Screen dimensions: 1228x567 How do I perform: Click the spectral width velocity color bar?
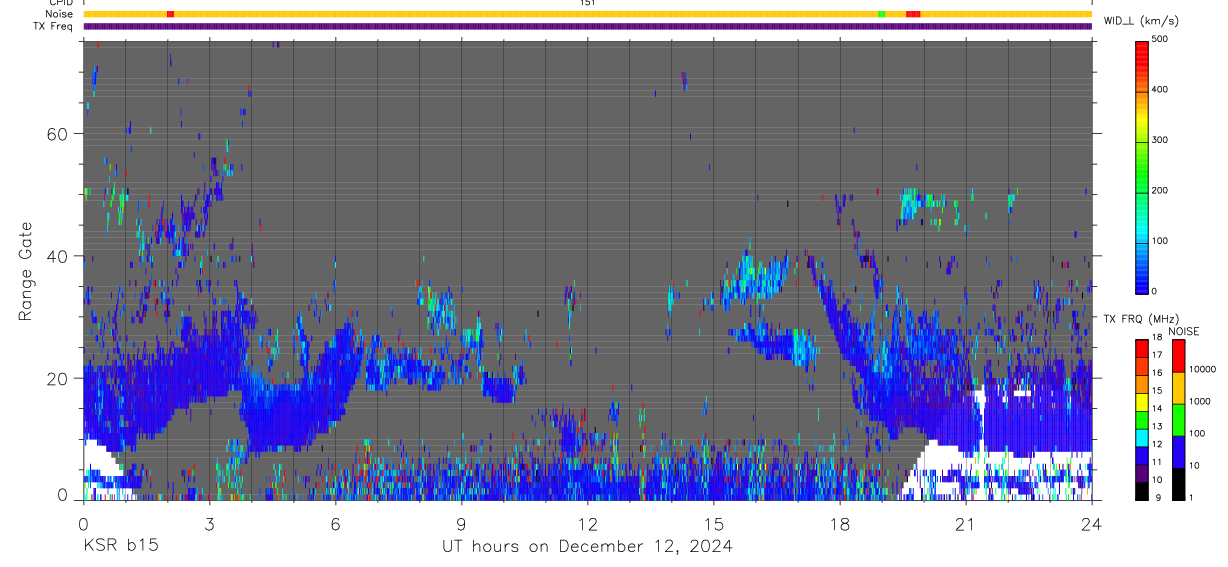(x=1143, y=166)
